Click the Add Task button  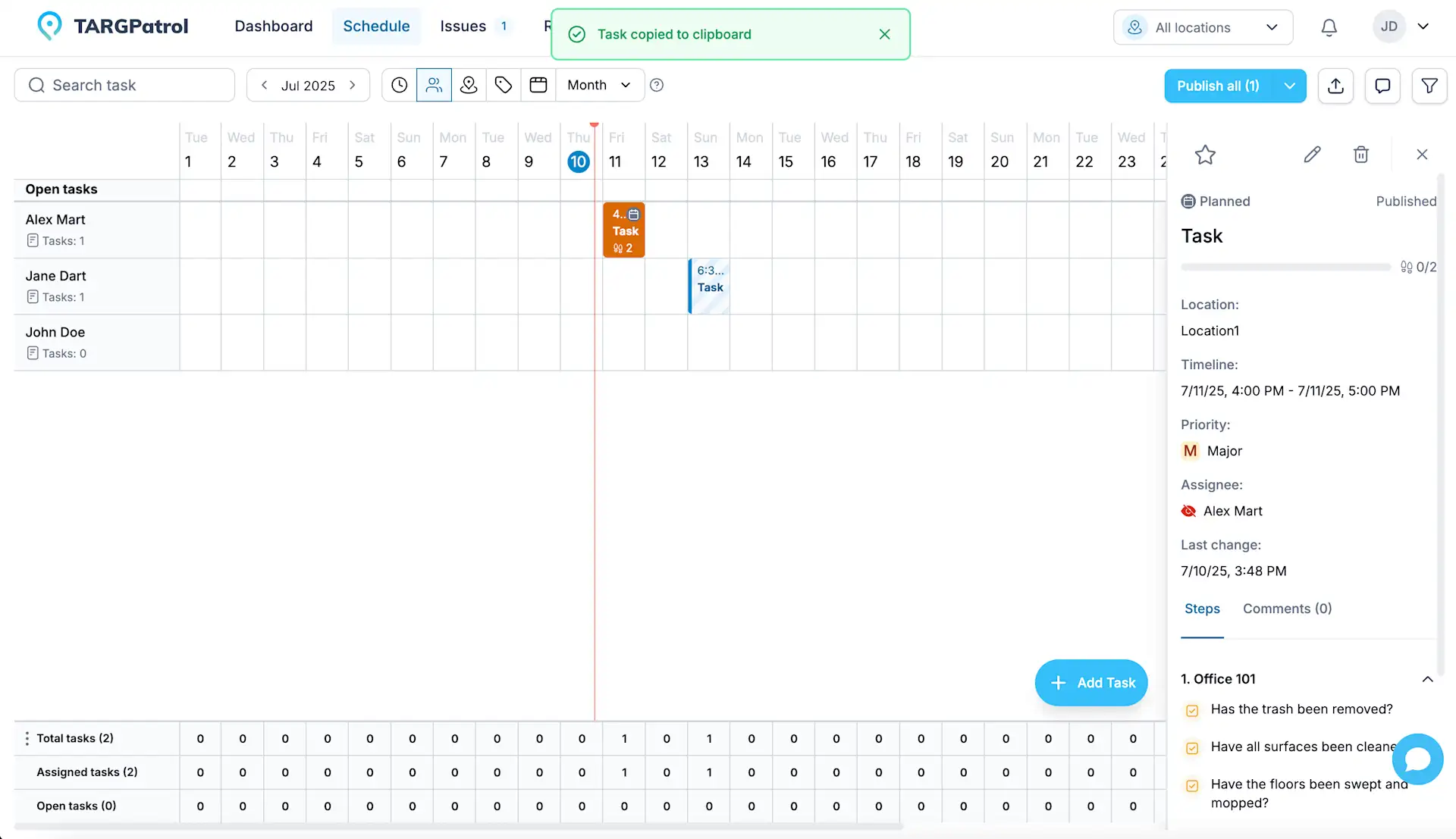[1090, 682]
